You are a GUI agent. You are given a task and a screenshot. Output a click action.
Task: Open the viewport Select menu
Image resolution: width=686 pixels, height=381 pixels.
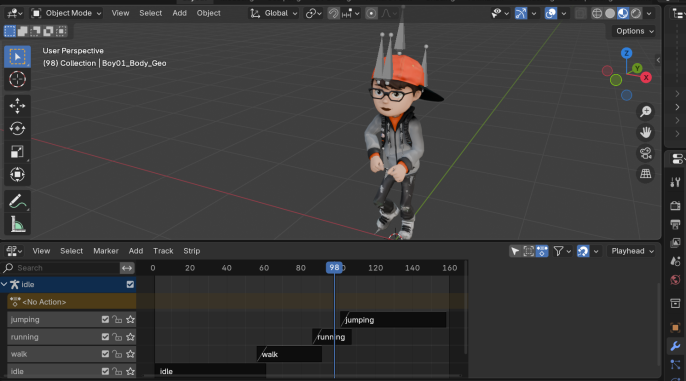point(150,13)
